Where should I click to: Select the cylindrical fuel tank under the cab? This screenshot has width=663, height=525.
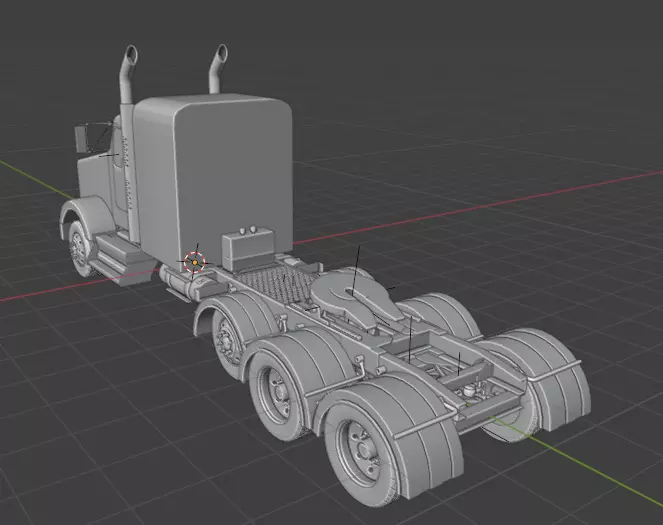coord(182,282)
